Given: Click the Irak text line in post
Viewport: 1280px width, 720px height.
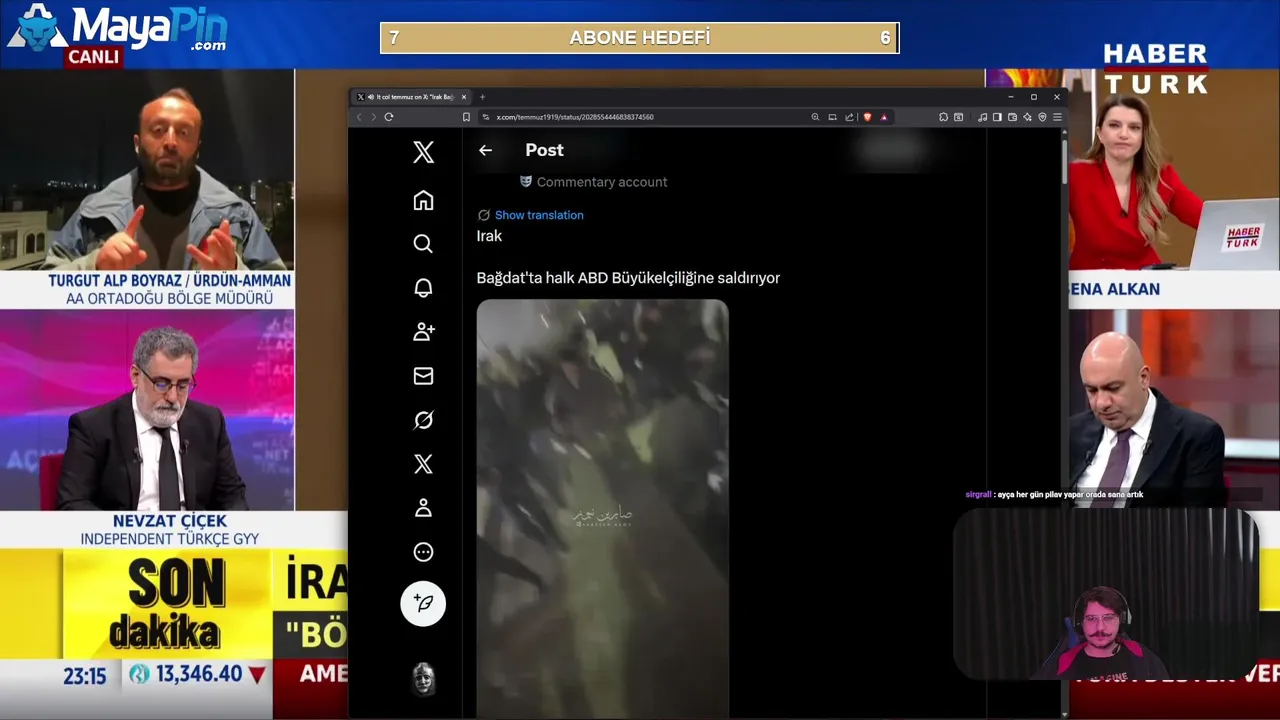Looking at the screenshot, I should (489, 236).
